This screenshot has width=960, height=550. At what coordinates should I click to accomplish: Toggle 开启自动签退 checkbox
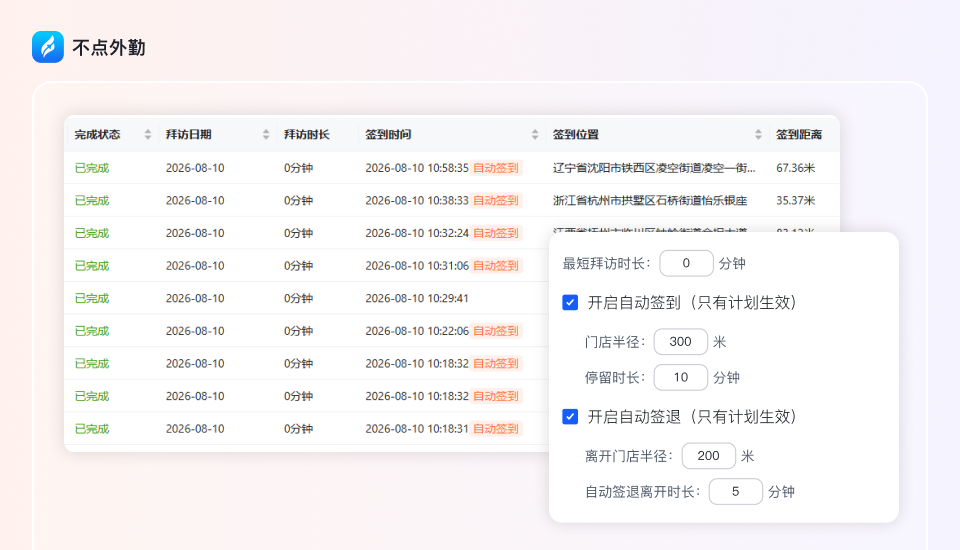click(x=570, y=417)
